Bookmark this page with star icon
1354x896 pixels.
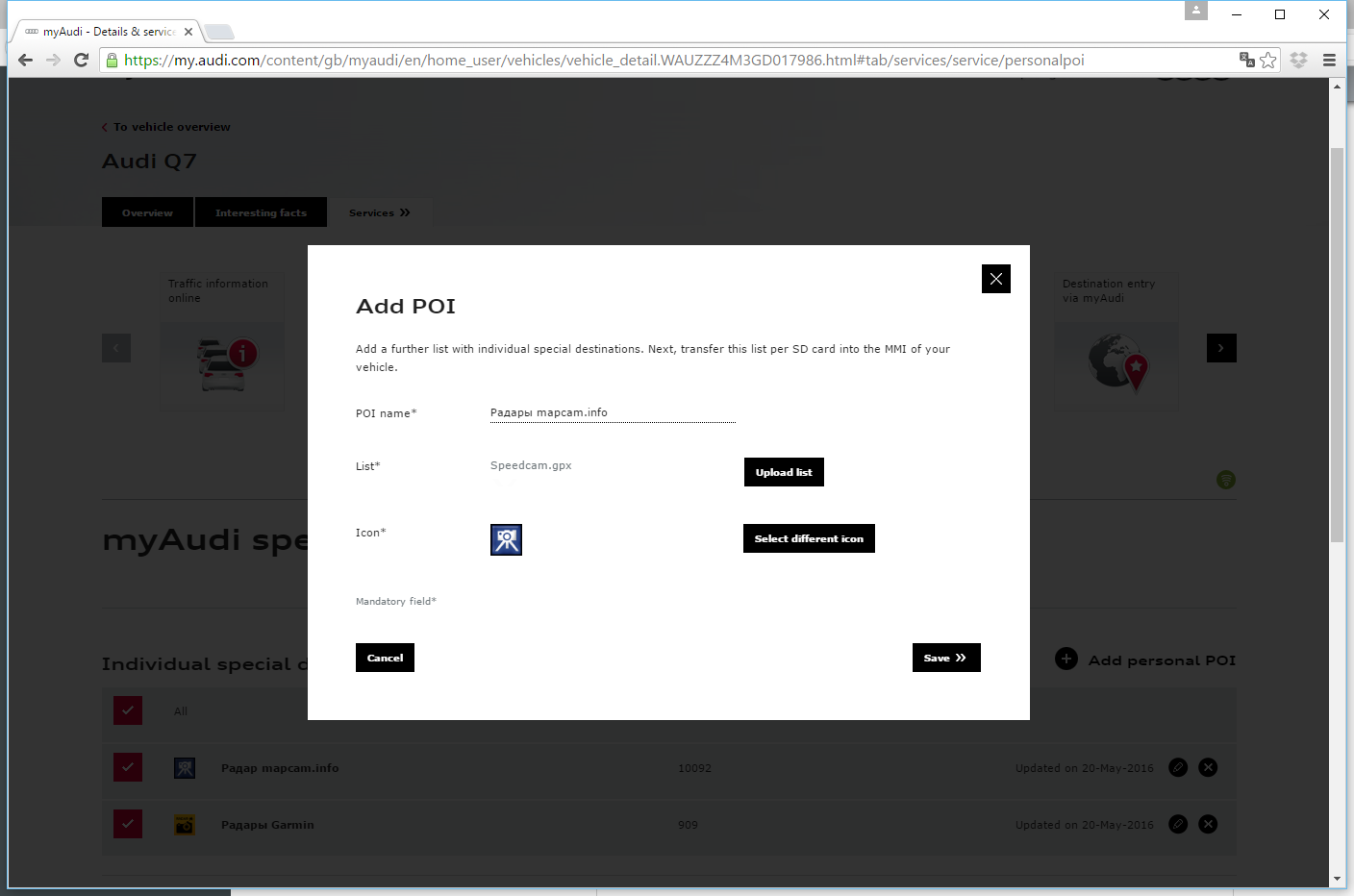coord(1268,60)
